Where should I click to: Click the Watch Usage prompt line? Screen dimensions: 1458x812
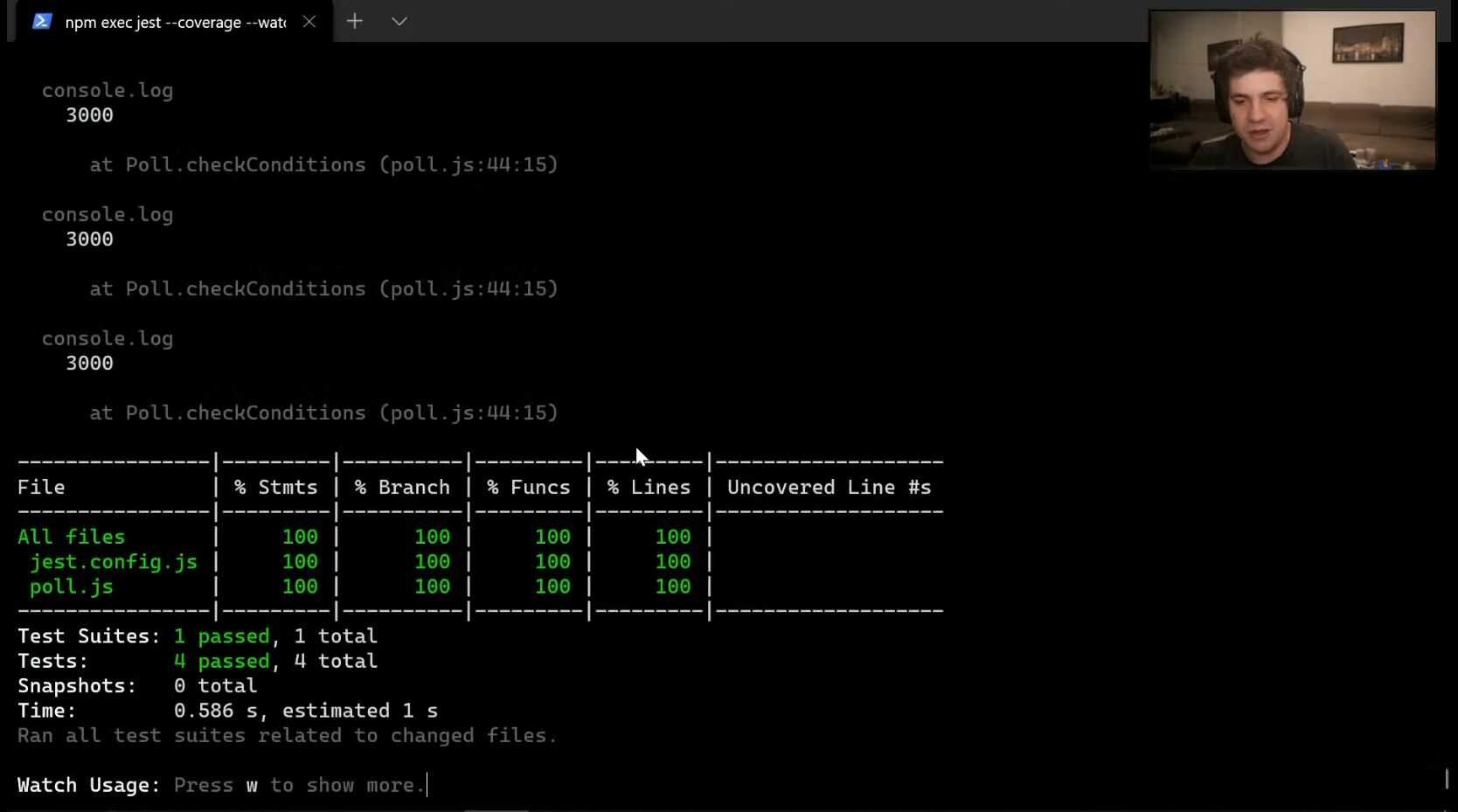(222, 785)
